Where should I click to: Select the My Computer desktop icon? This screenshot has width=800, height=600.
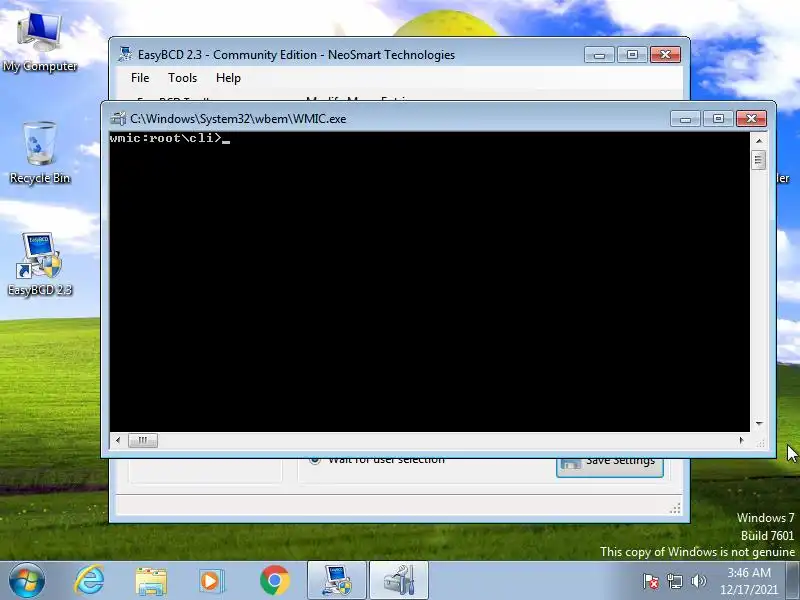(40, 42)
